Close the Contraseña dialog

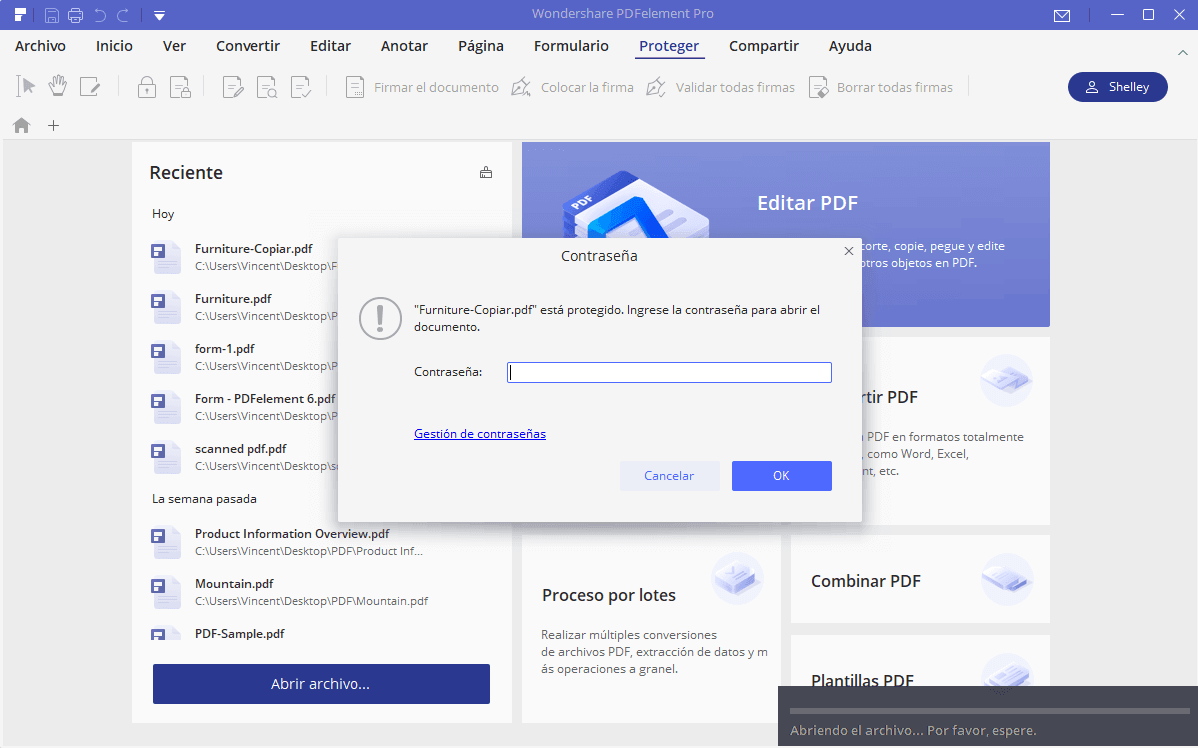coord(848,251)
